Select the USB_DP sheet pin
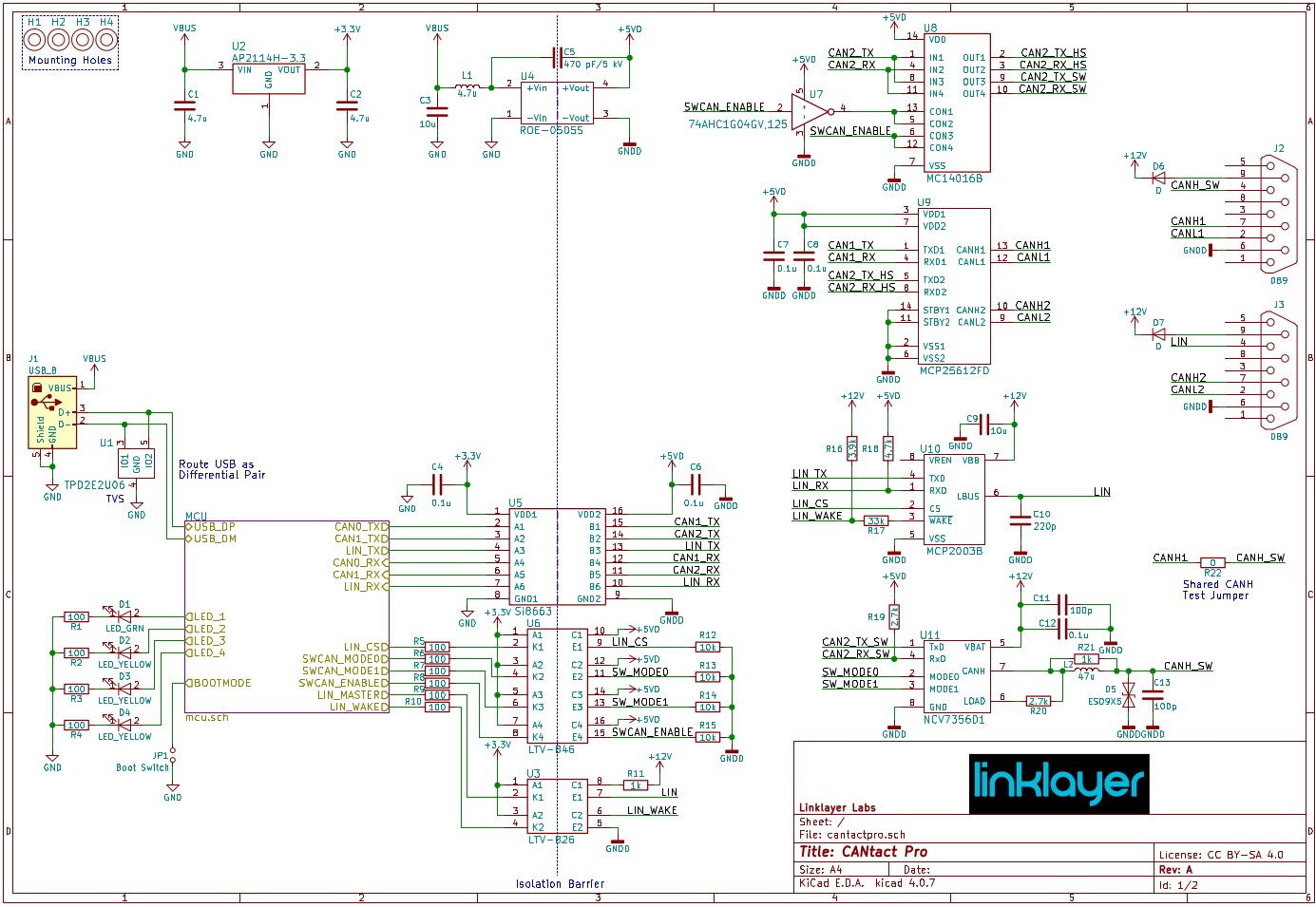This screenshot has width=1316, height=907. tap(211, 526)
